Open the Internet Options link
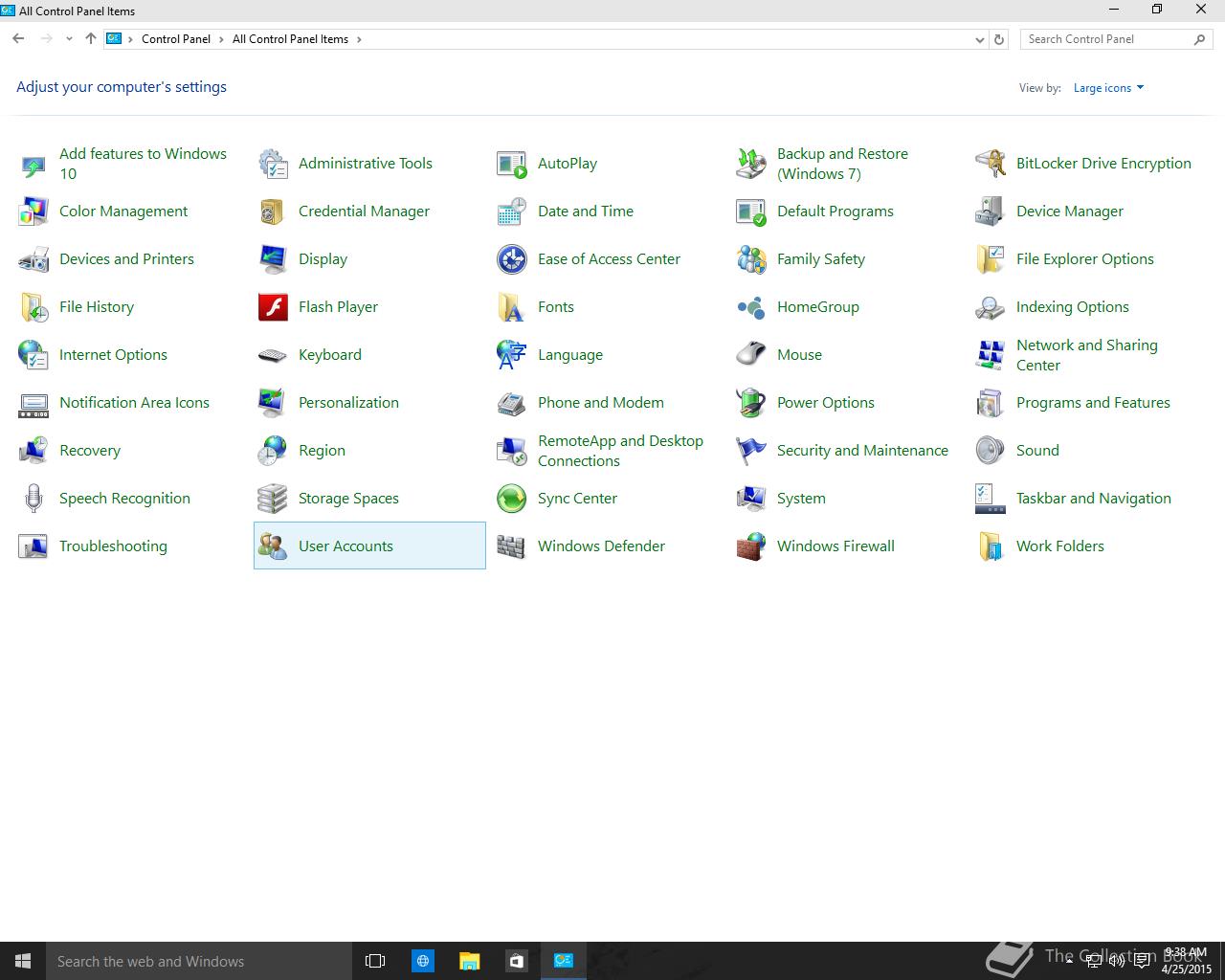The image size is (1225, 980). point(113,355)
